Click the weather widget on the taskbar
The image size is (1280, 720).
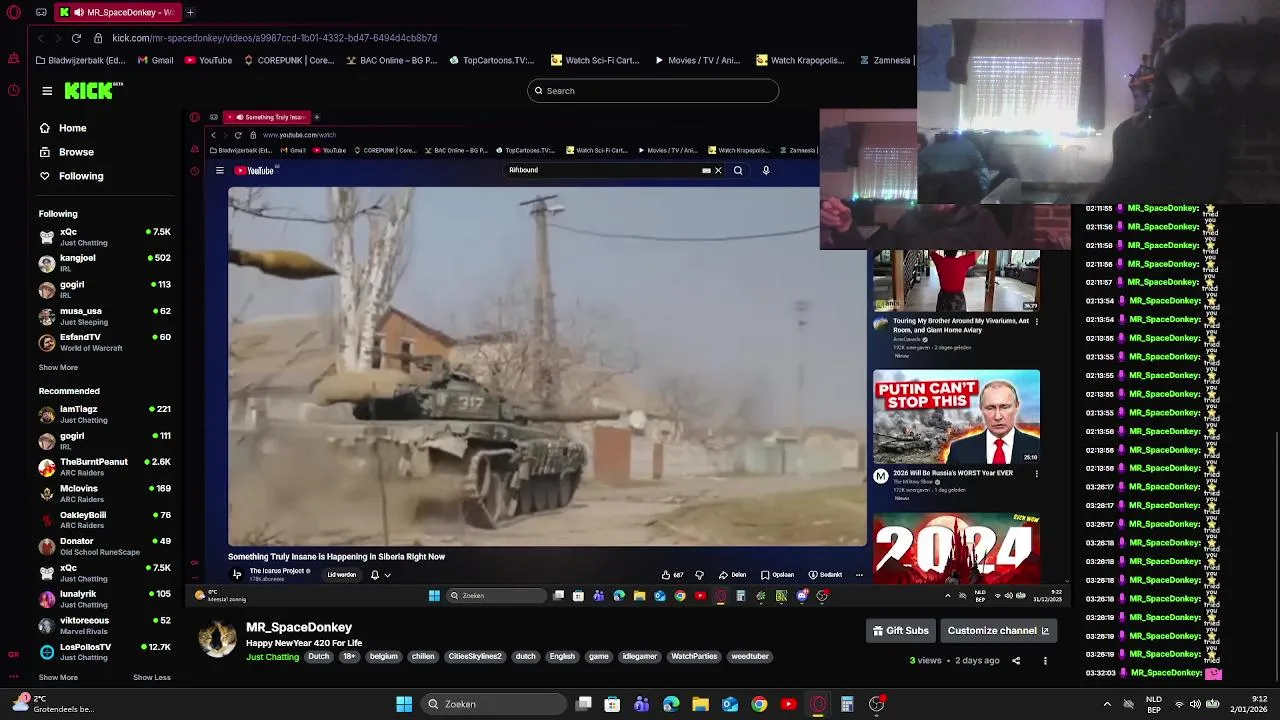click(x=52, y=704)
